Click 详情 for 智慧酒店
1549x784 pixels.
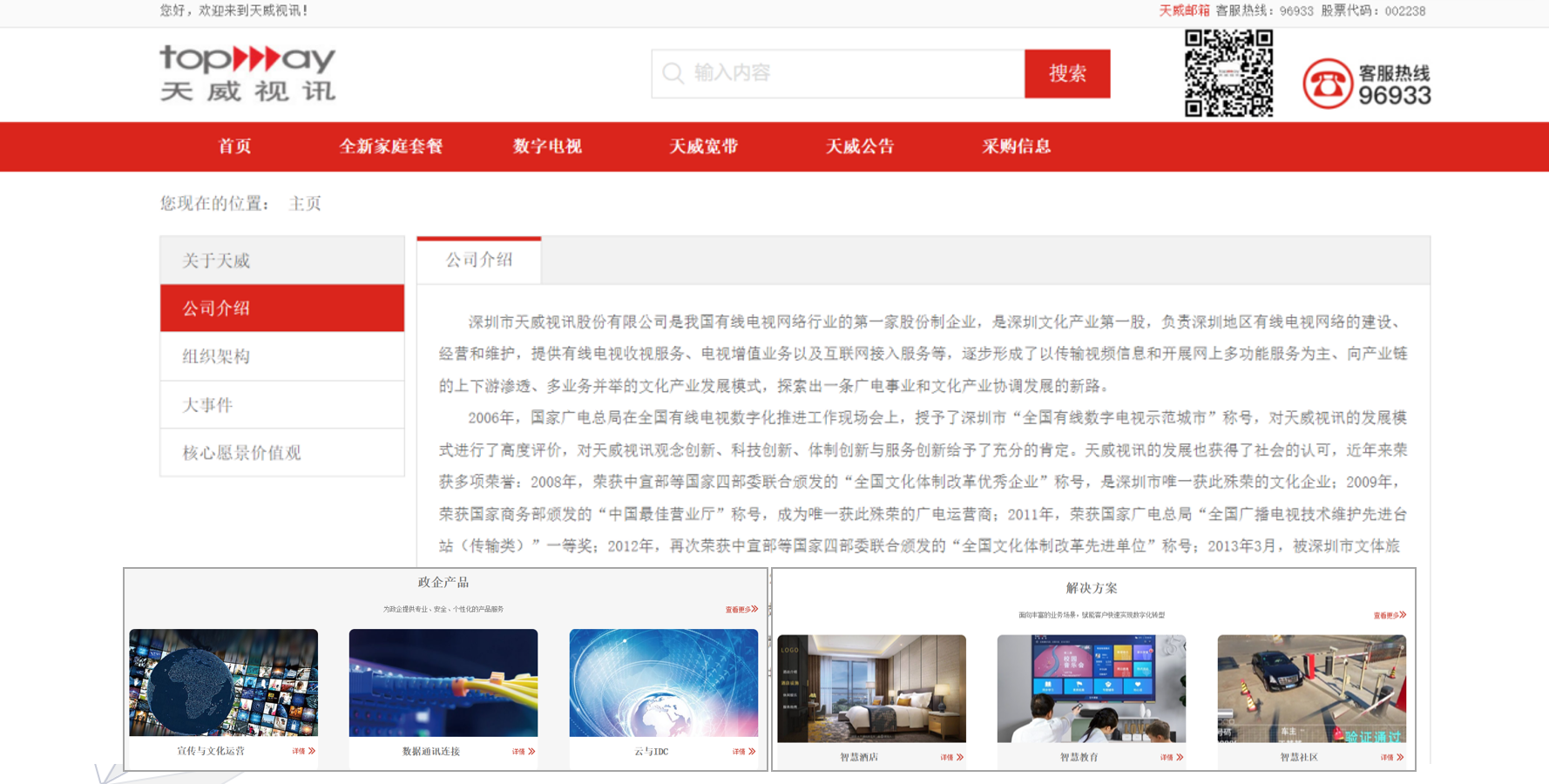[x=952, y=757]
